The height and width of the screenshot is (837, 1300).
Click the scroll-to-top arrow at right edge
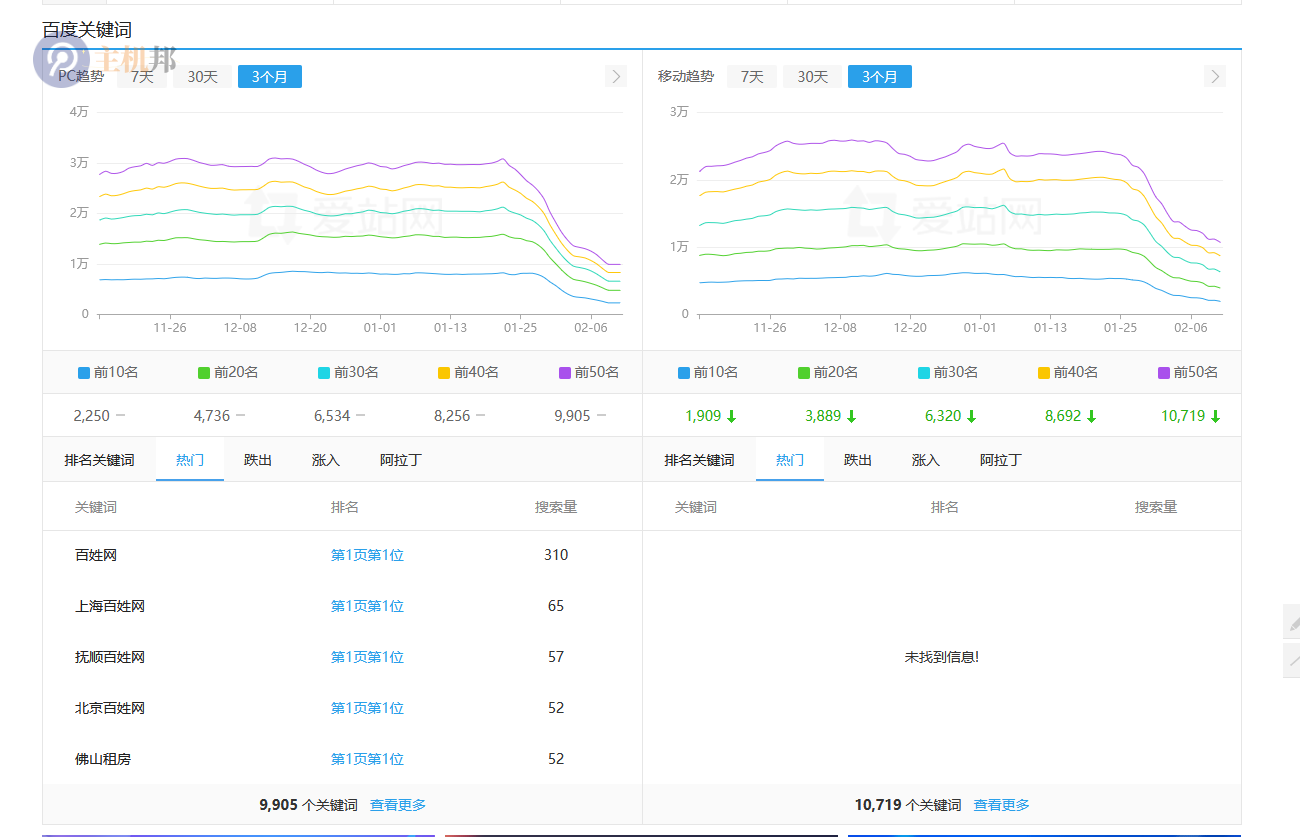[x=1293, y=660]
